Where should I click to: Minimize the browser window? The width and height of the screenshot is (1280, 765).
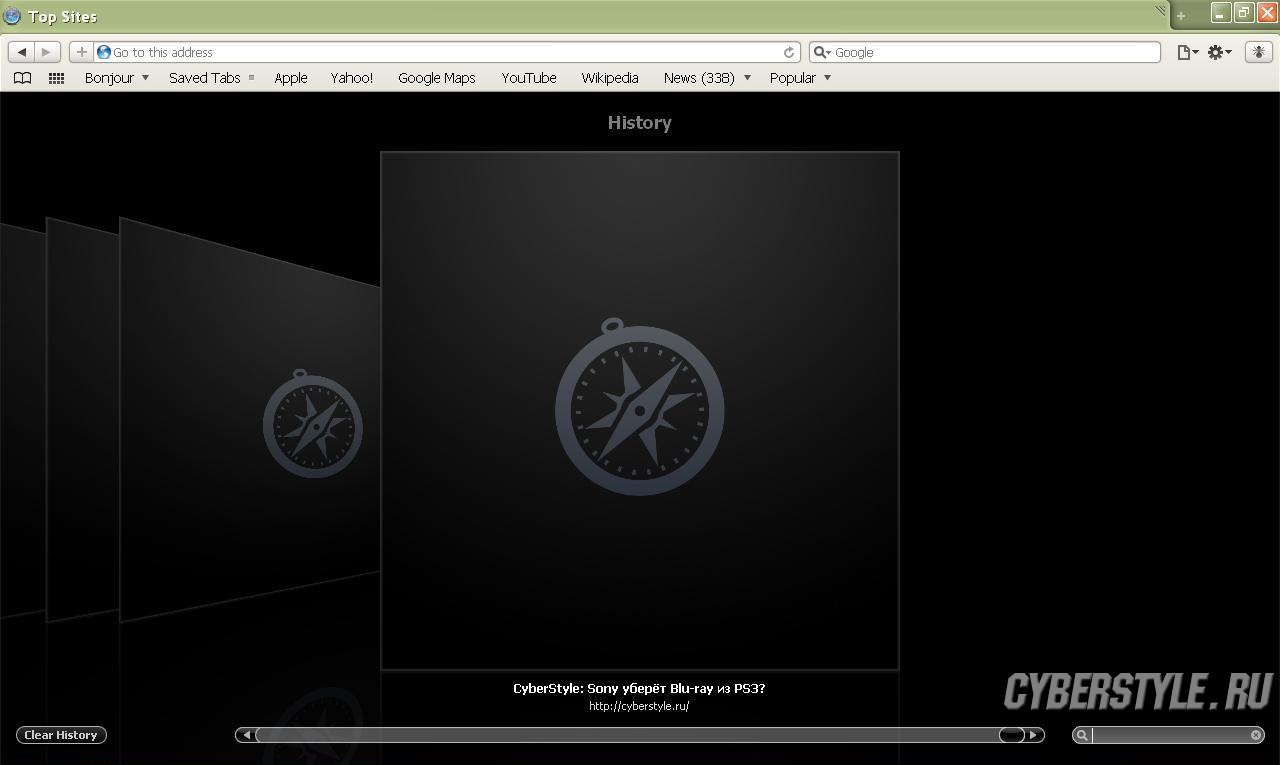pos(1220,13)
